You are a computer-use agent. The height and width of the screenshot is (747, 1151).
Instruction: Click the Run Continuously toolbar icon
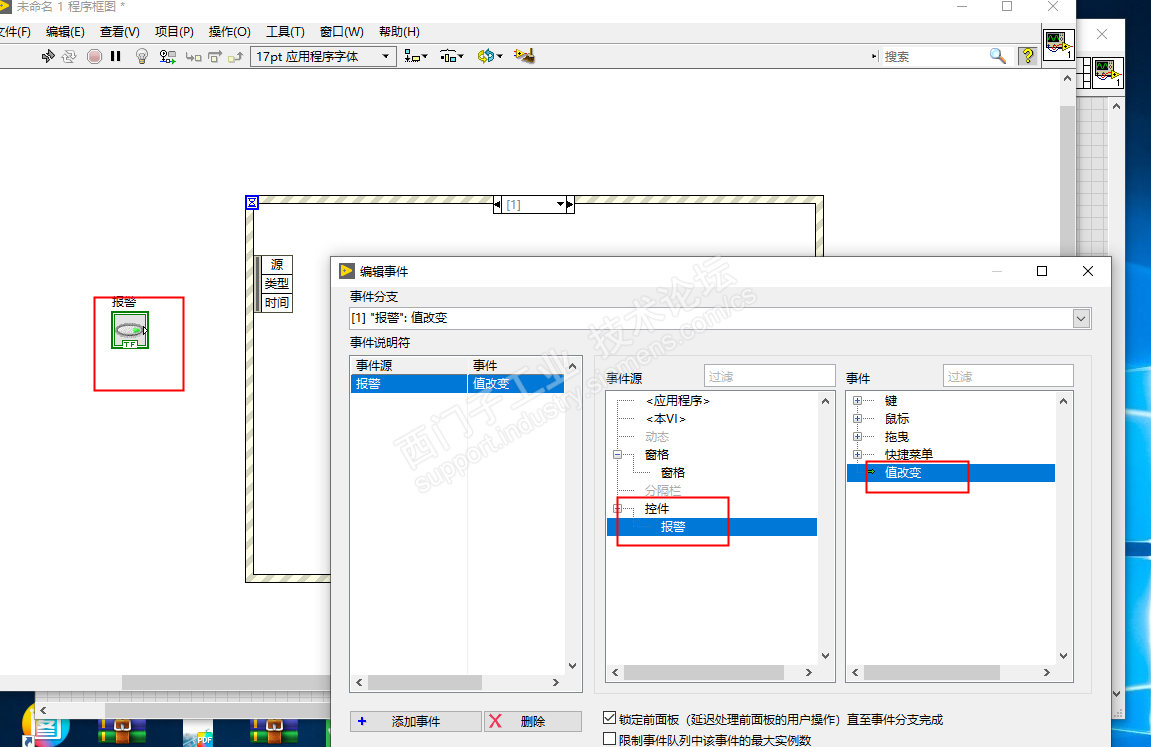pos(69,57)
